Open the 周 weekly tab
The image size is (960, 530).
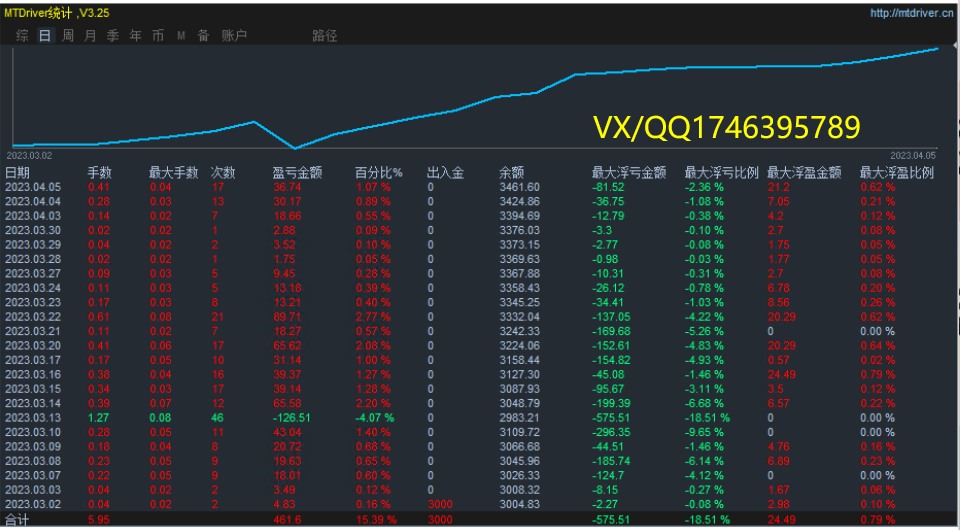[x=68, y=36]
